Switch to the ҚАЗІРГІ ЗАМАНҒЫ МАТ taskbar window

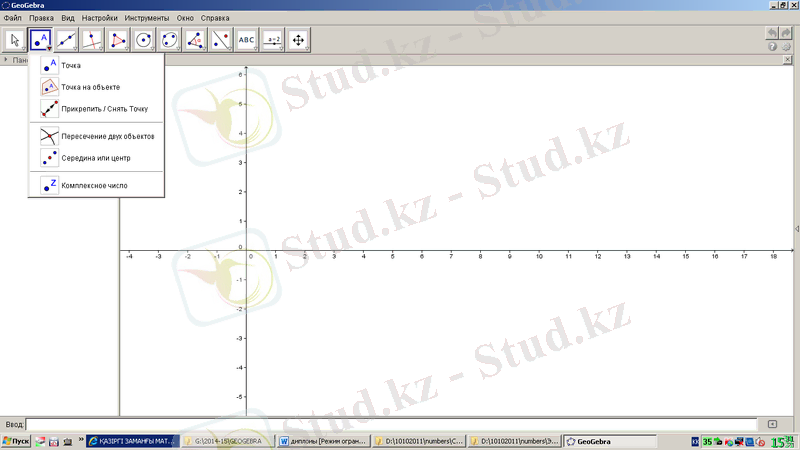click(x=132, y=441)
